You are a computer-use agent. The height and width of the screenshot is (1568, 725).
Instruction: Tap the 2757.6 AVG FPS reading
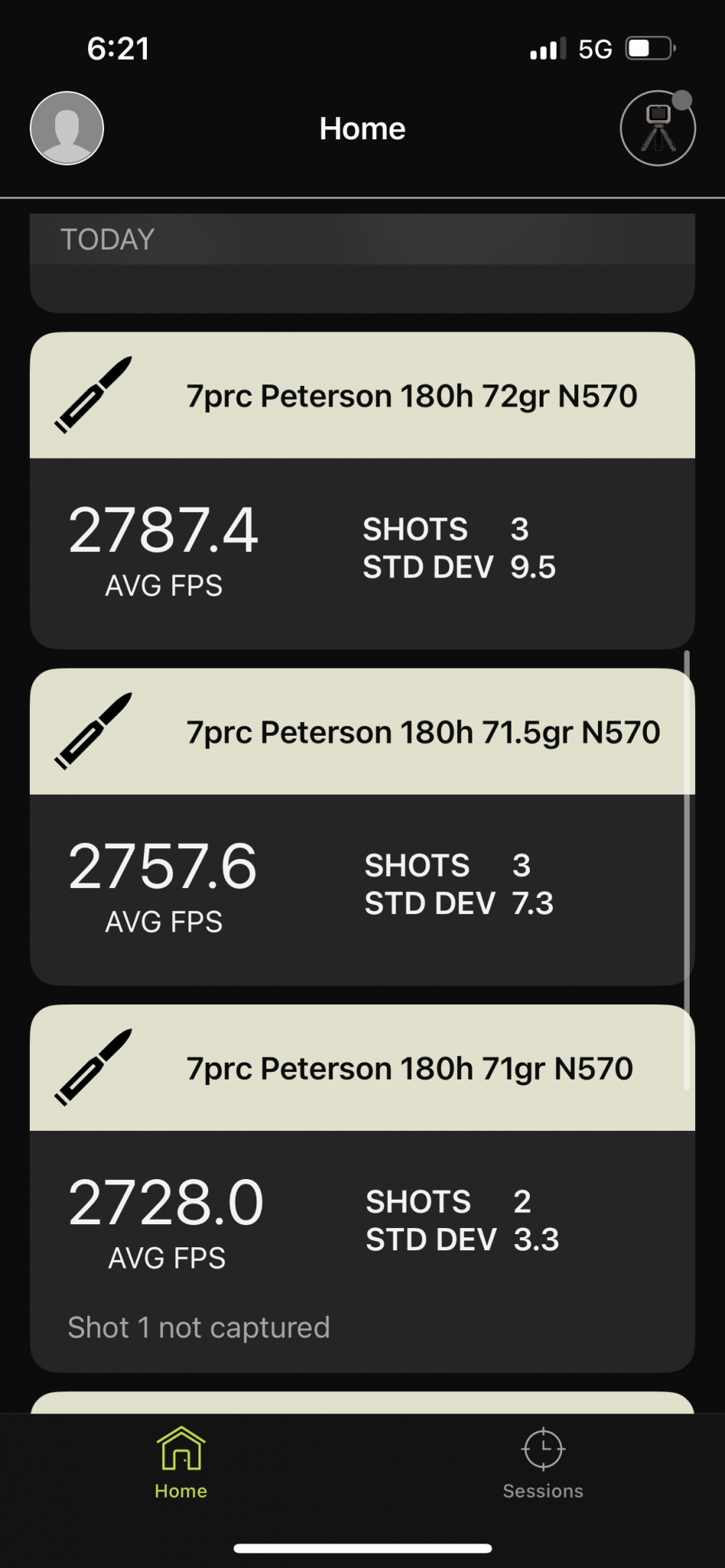click(x=163, y=867)
